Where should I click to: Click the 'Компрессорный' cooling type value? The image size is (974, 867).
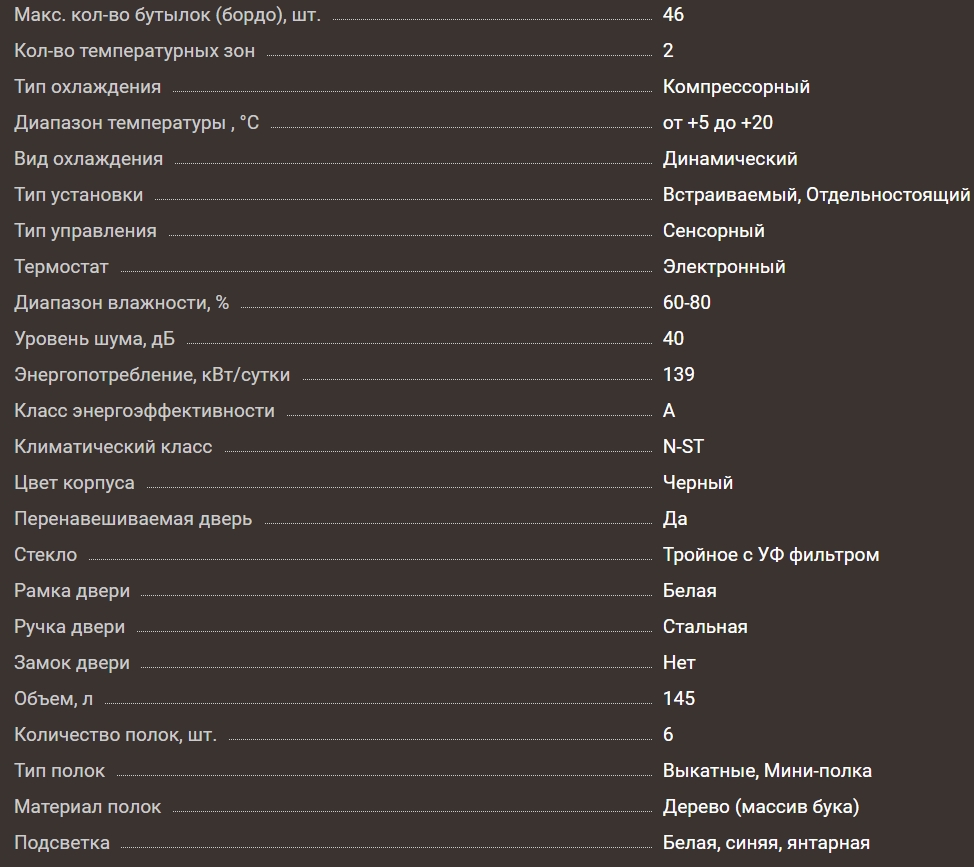(736, 87)
